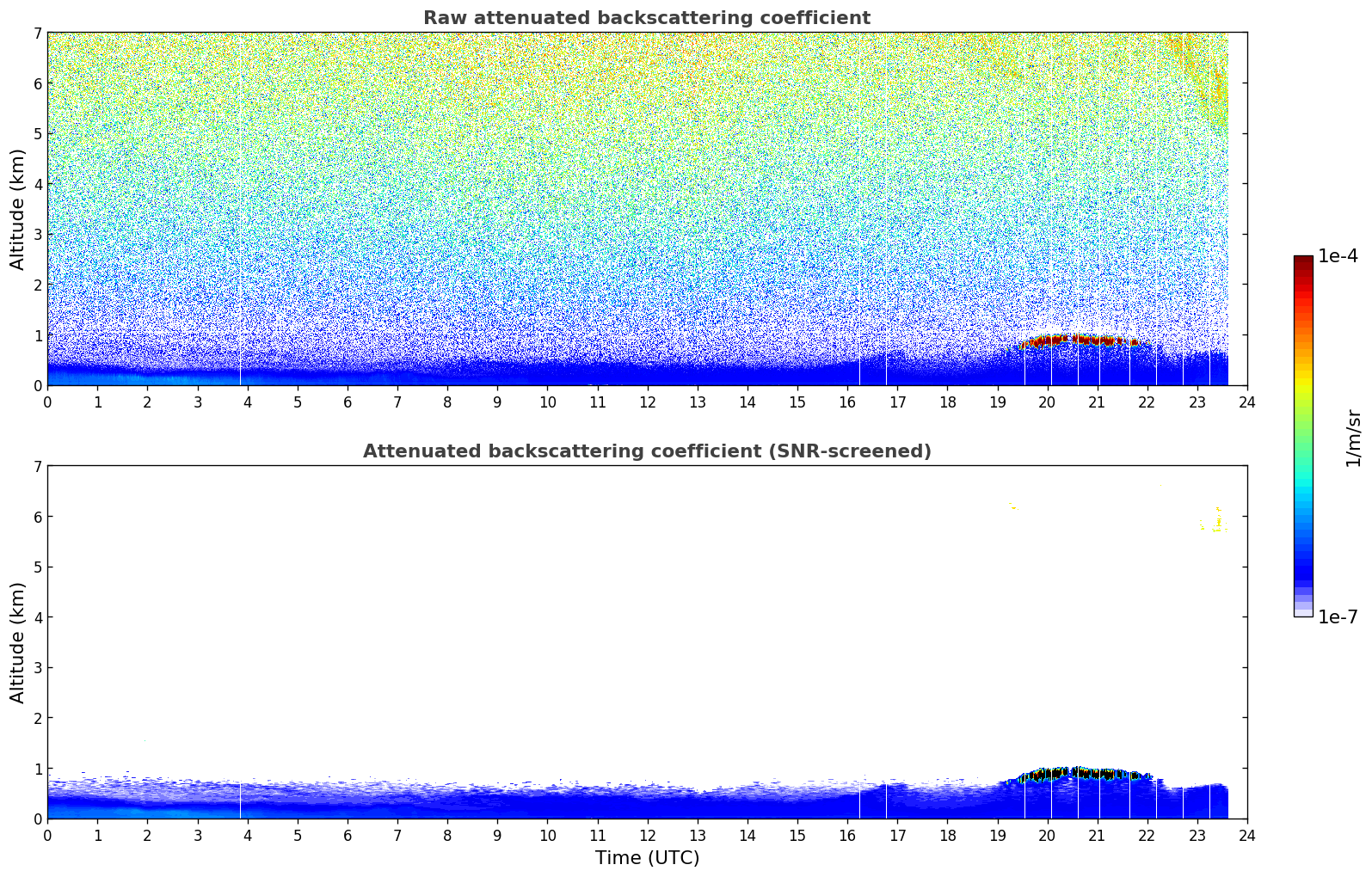The image size is (1372, 877).
Task: Click the '5' altitude tick label on the lower plot
Action: pos(37,567)
